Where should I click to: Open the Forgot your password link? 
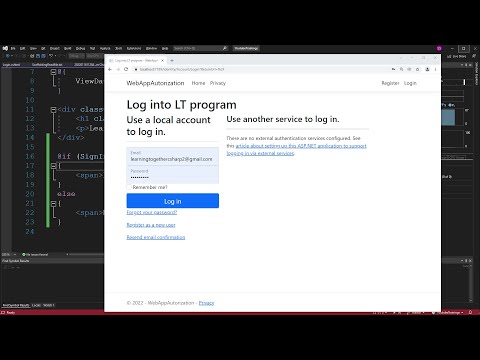pyautogui.click(x=152, y=212)
